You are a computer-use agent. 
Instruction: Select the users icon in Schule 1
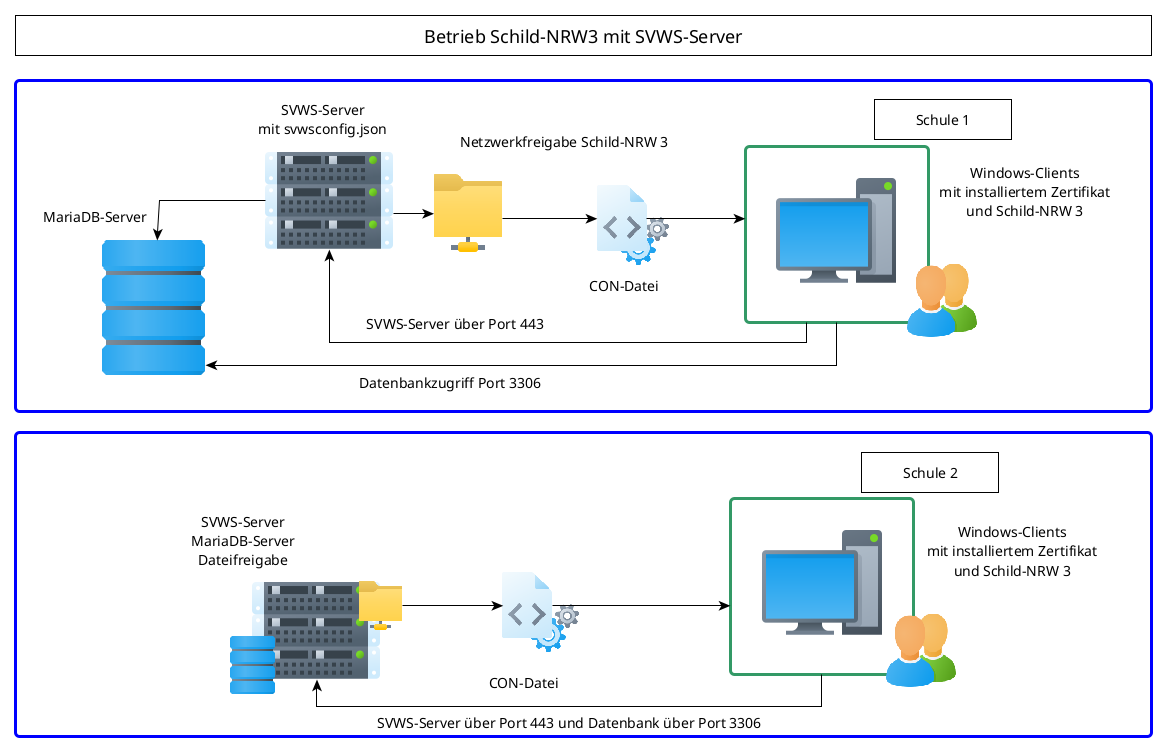[941, 300]
